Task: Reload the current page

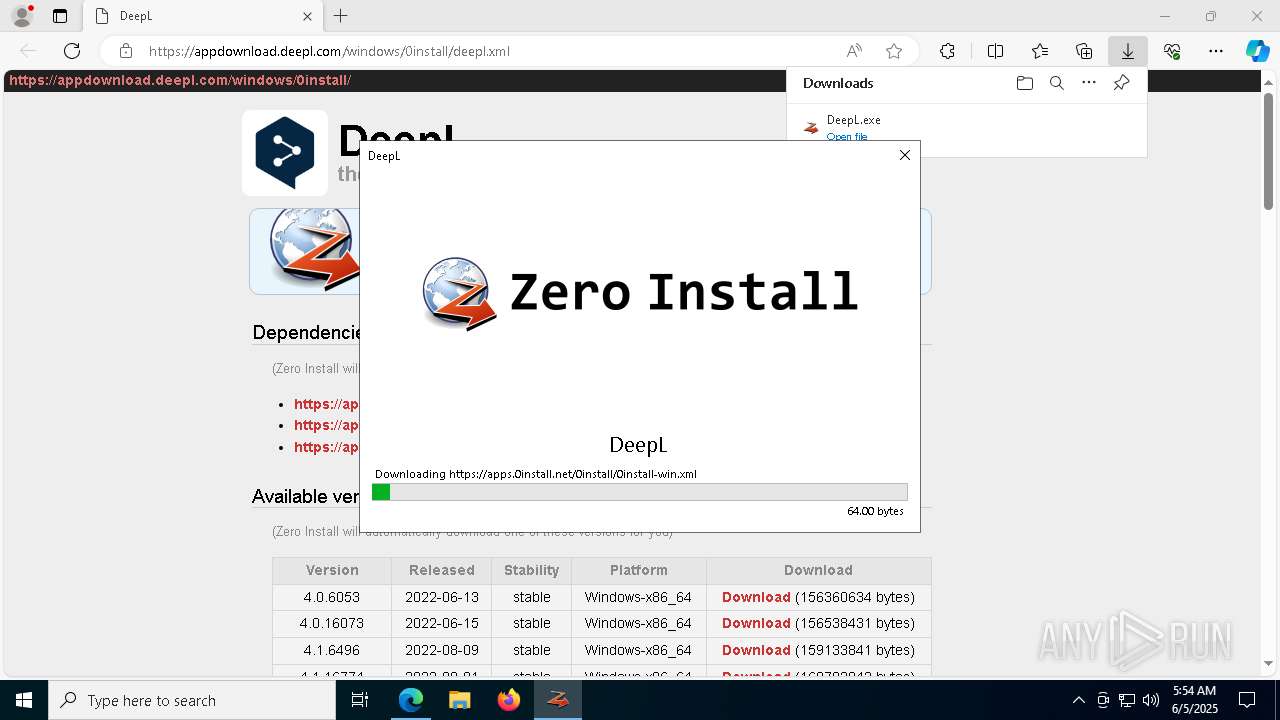Action: click(x=72, y=51)
